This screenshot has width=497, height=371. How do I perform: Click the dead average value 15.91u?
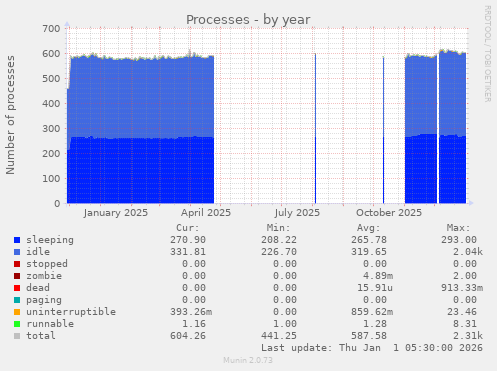click(x=375, y=288)
